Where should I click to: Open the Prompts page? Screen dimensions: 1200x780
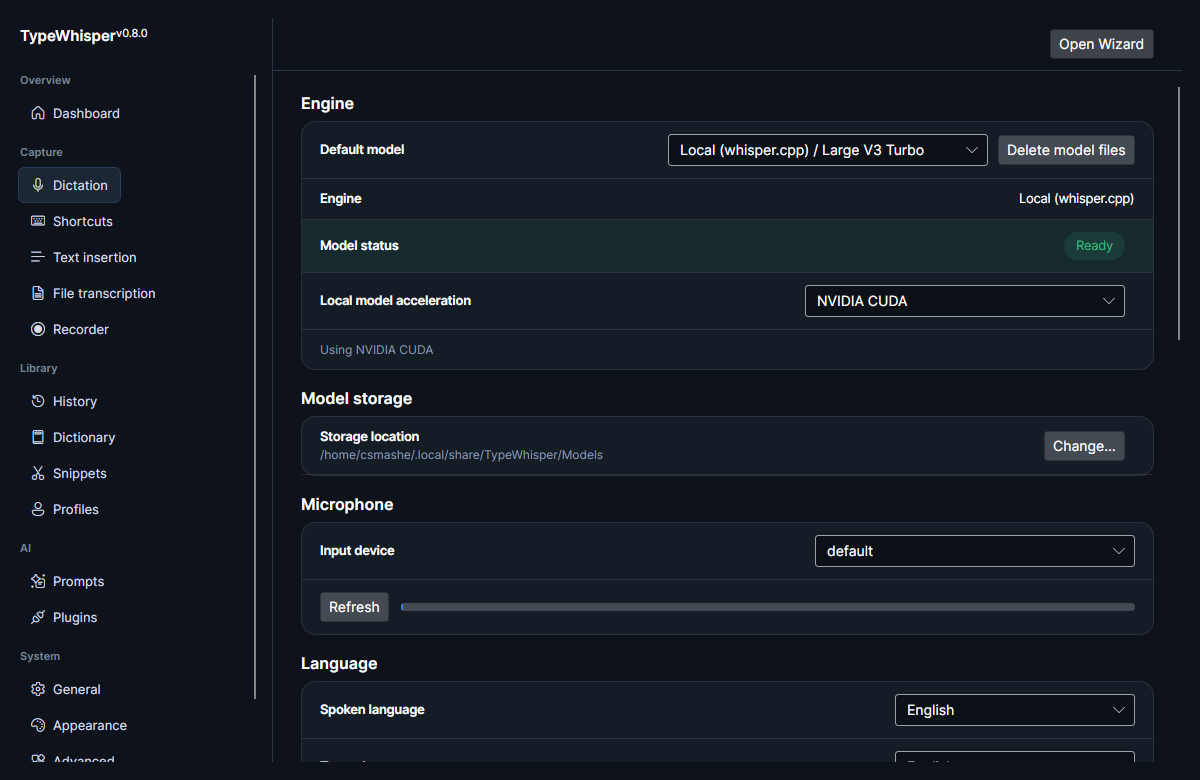(67, 581)
